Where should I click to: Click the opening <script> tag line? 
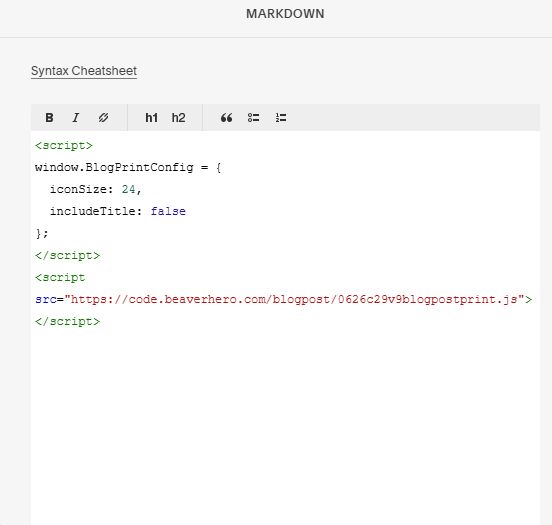[x=64, y=145]
